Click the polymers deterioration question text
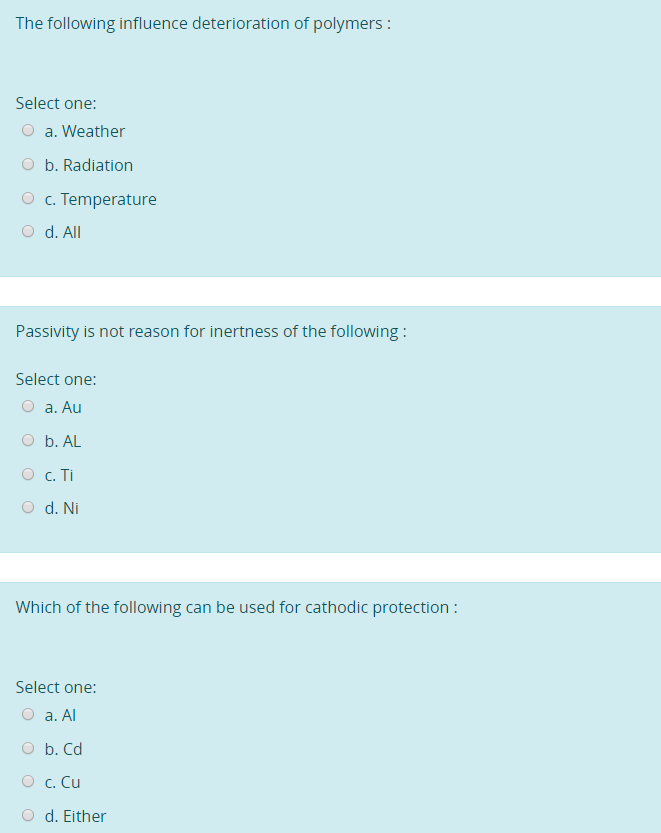 [x=203, y=24]
